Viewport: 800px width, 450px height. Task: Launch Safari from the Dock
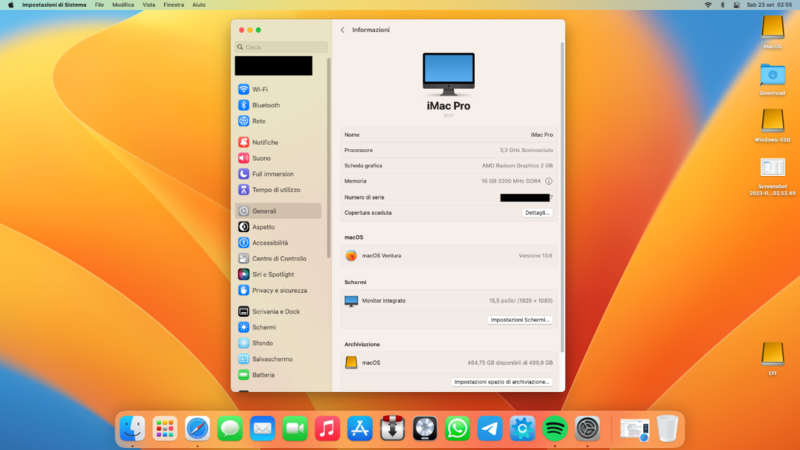(197, 429)
